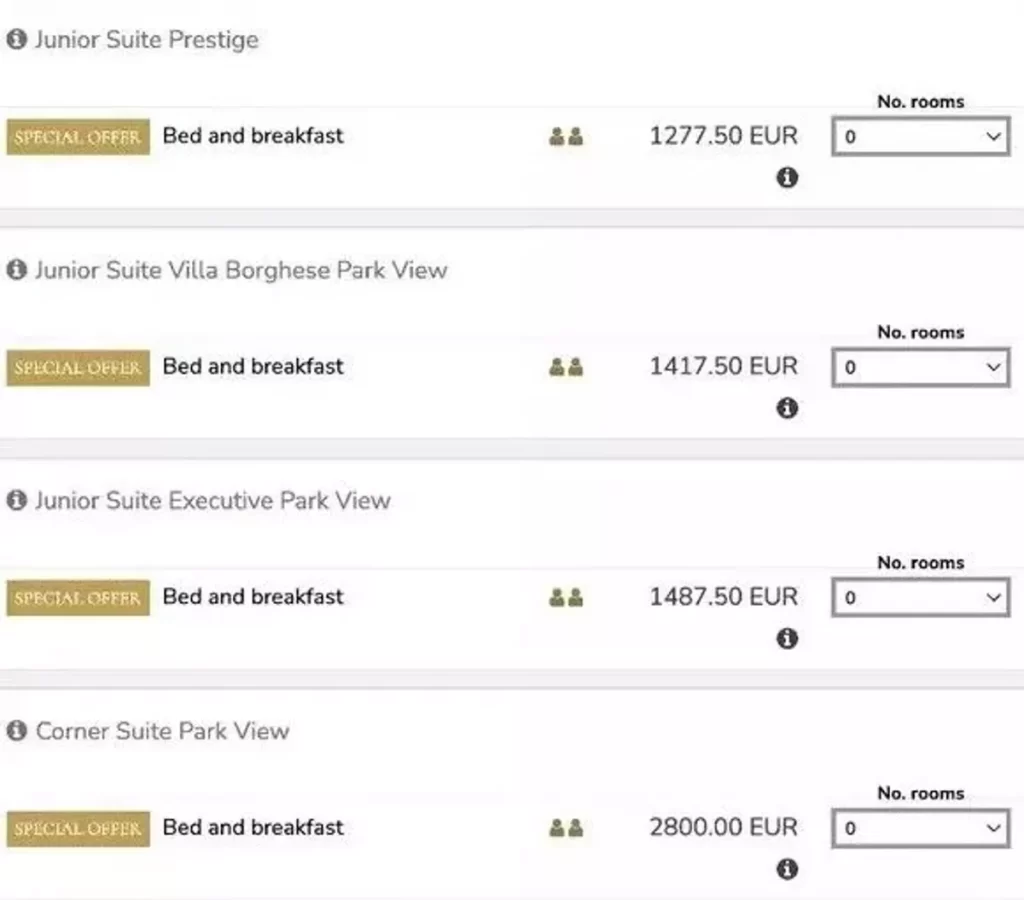Open No. rooms dropdown for Villa Borghese Park View
The width and height of the screenshot is (1024, 900).
(921, 366)
